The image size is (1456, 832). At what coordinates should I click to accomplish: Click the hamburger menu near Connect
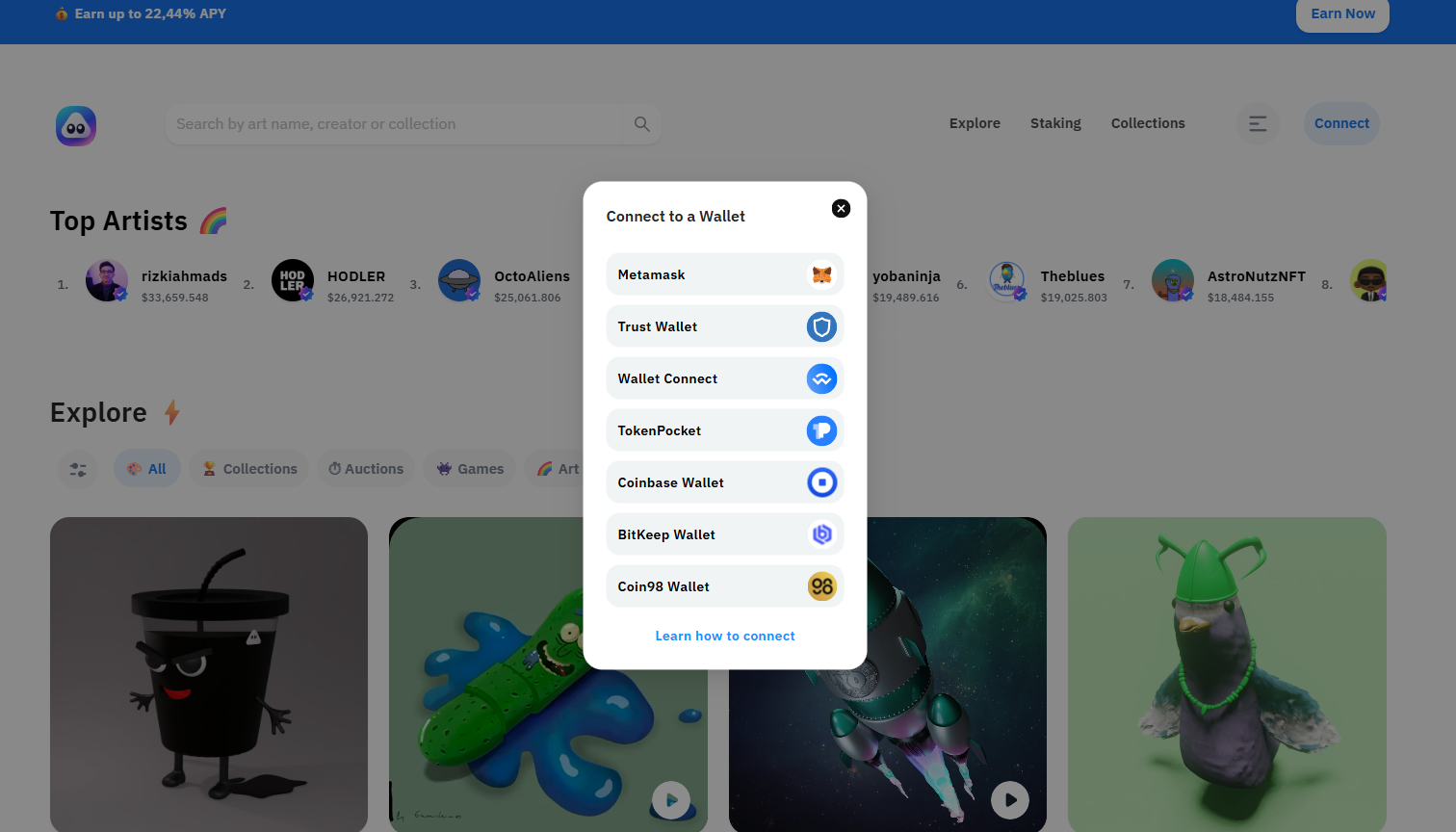tap(1258, 123)
